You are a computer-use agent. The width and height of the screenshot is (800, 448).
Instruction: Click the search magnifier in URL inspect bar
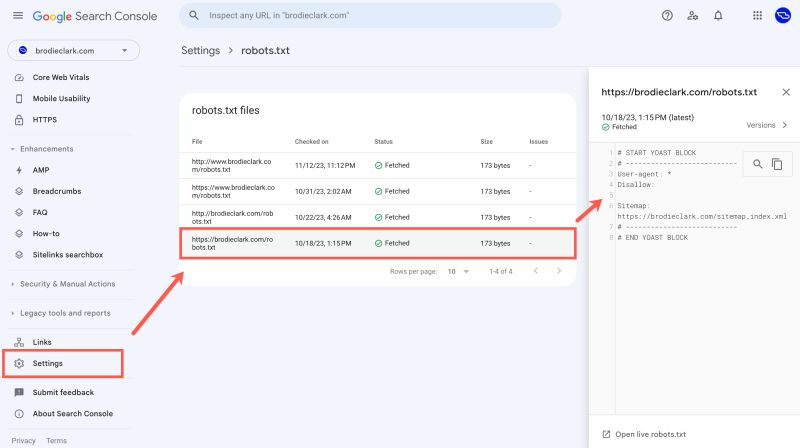tap(194, 15)
